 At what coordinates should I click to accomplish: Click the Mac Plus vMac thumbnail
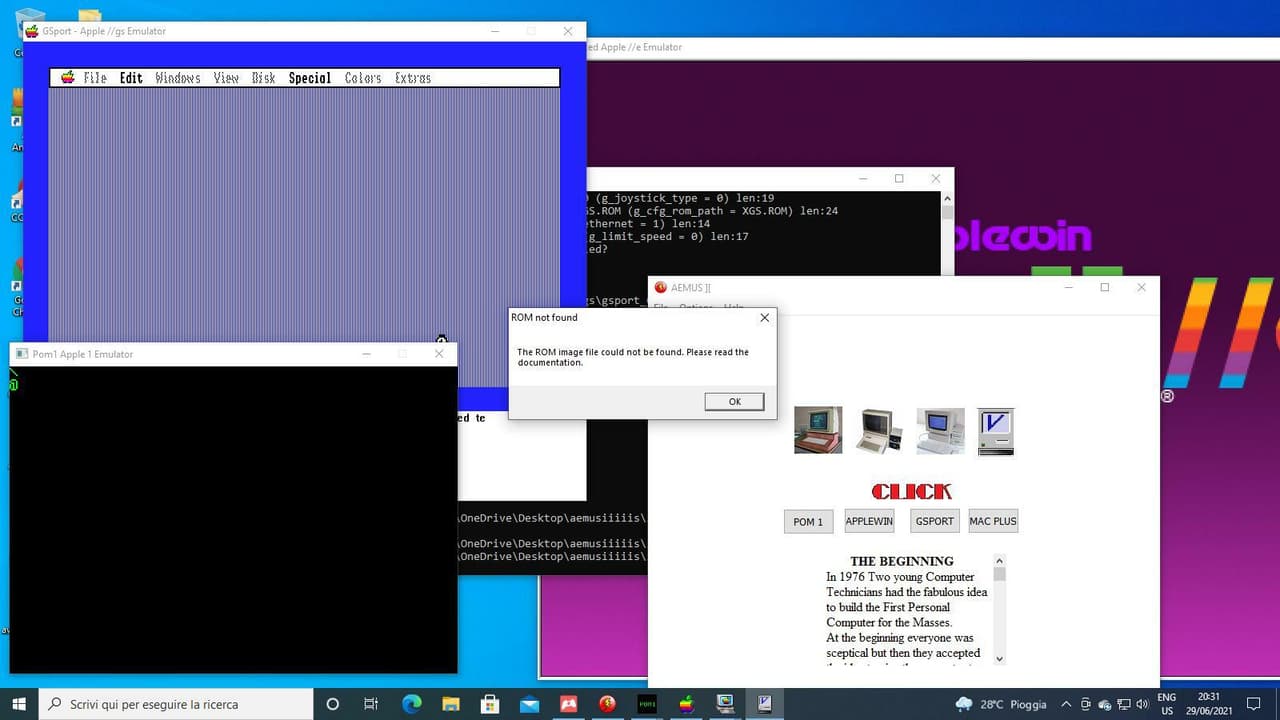pos(996,432)
